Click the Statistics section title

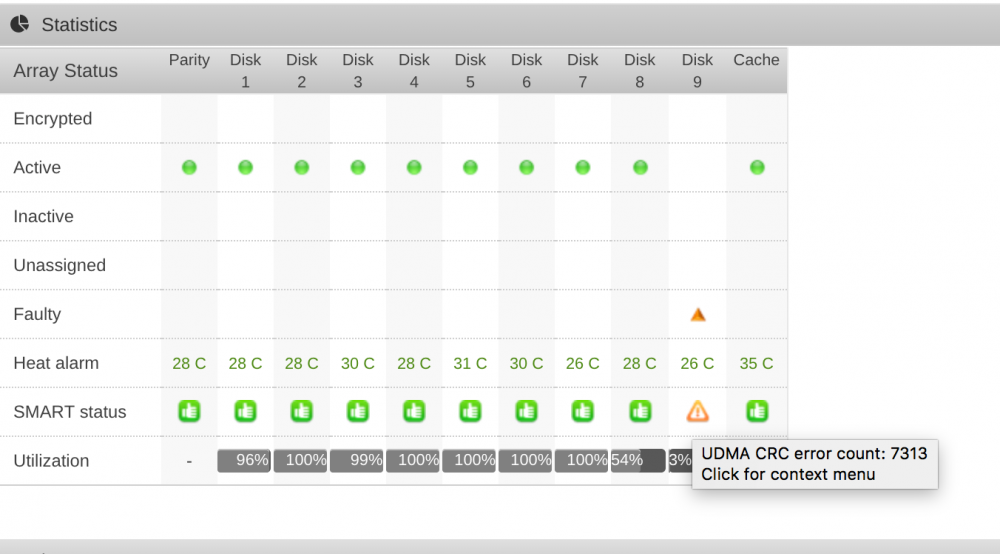pyautogui.click(x=79, y=25)
